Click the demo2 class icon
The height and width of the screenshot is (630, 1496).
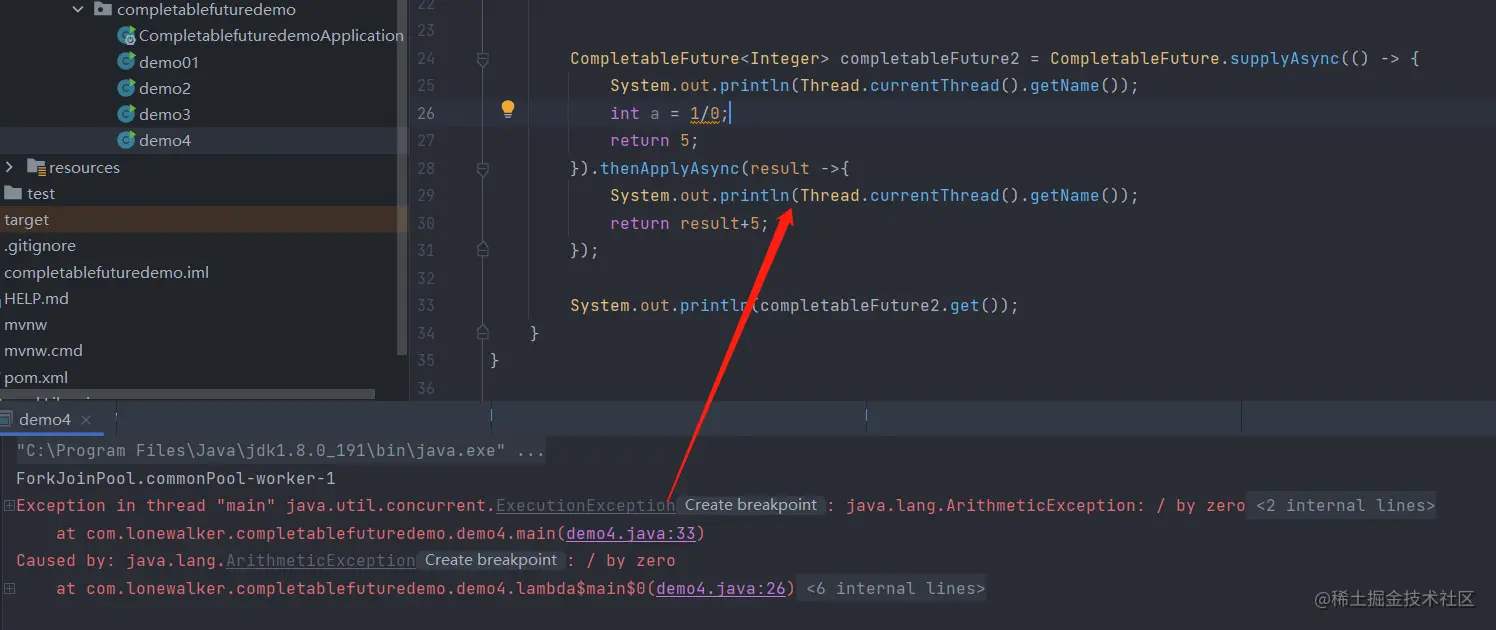point(126,88)
